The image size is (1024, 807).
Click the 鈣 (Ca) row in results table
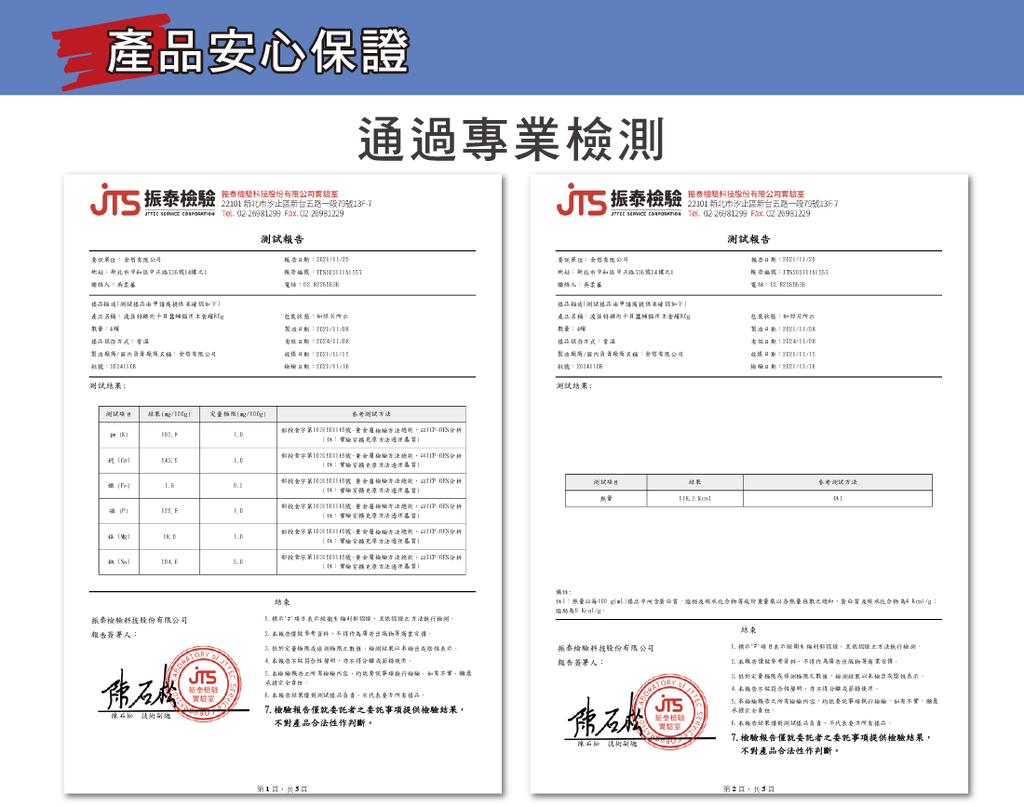coord(281,460)
